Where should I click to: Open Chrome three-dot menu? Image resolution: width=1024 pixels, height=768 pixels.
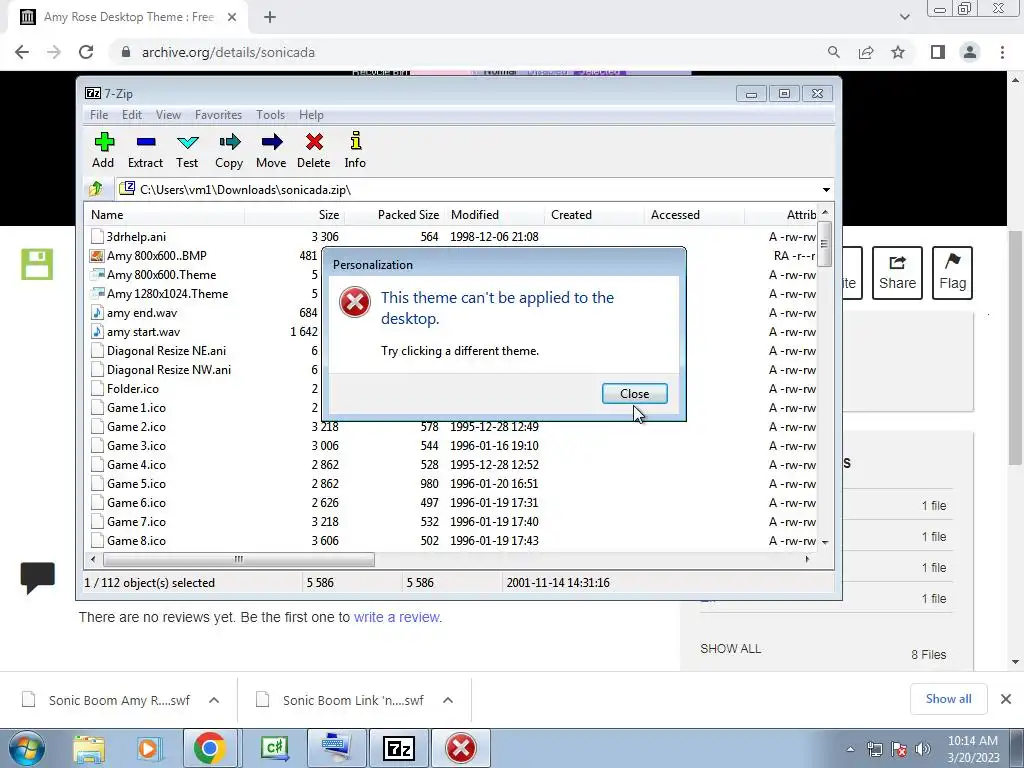click(1002, 52)
